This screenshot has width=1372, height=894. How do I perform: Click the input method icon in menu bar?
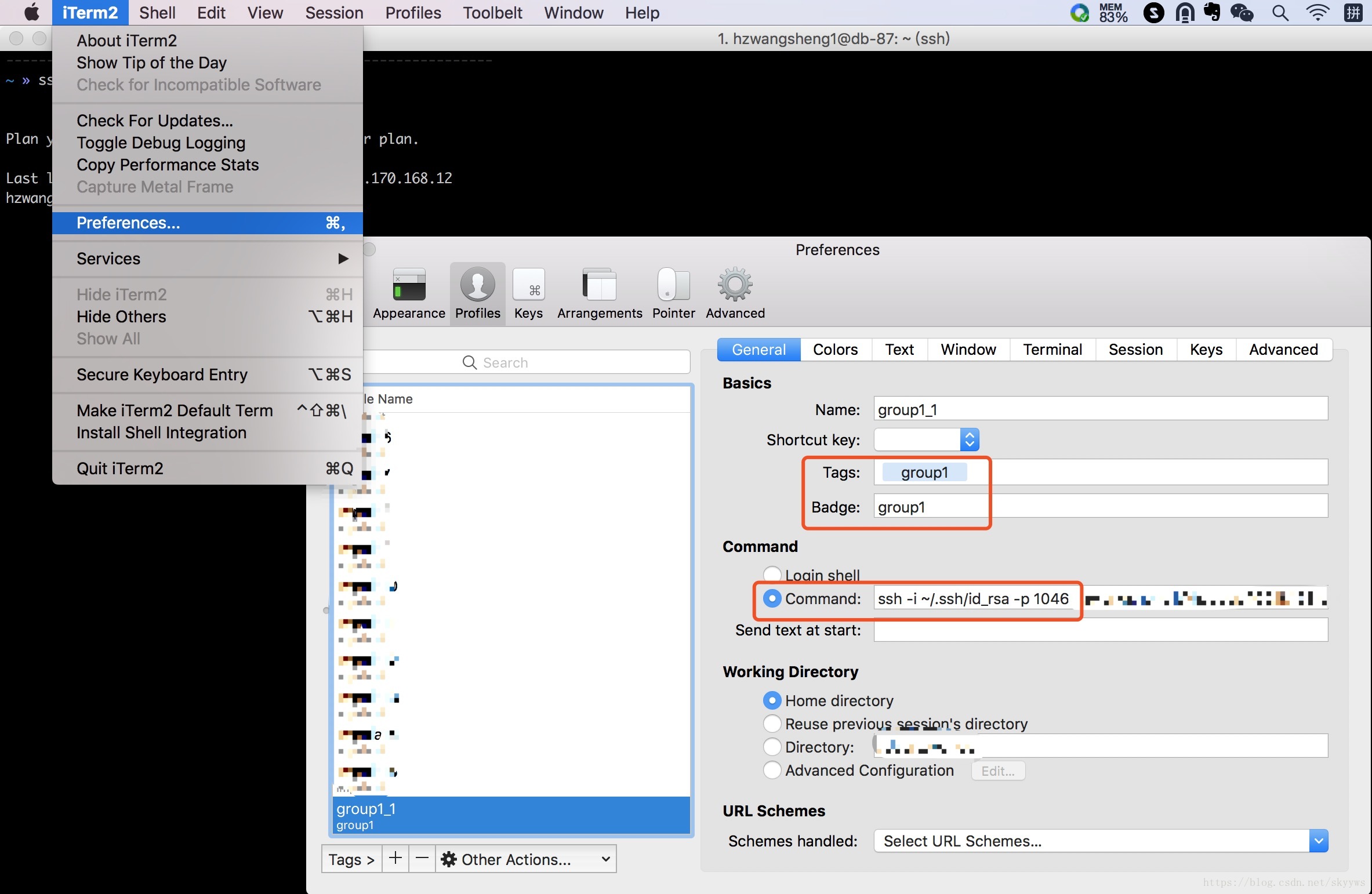(x=1354, y=12)
